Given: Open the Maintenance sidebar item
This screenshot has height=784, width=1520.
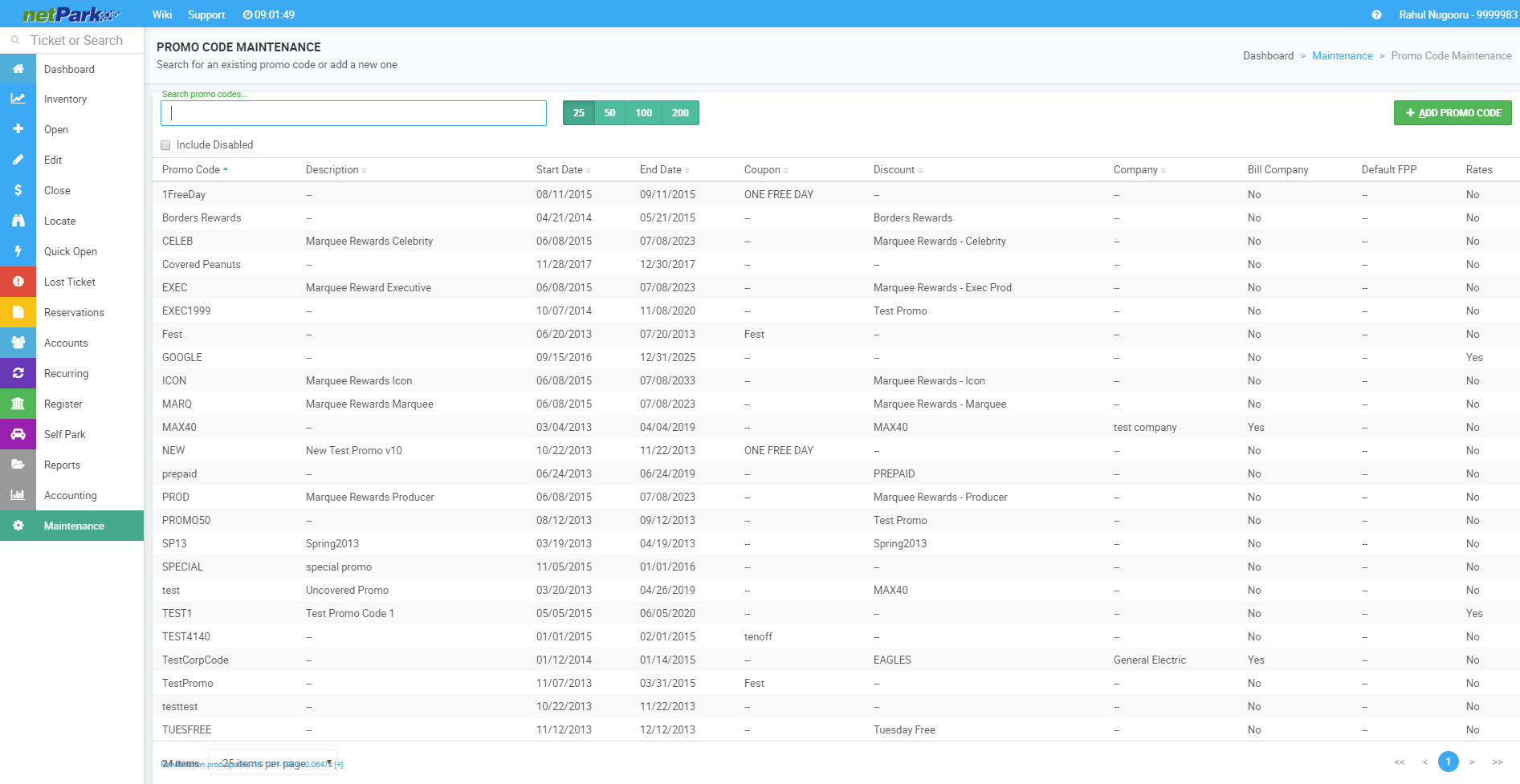Looking at the screenshot, I should coord(72,526).
